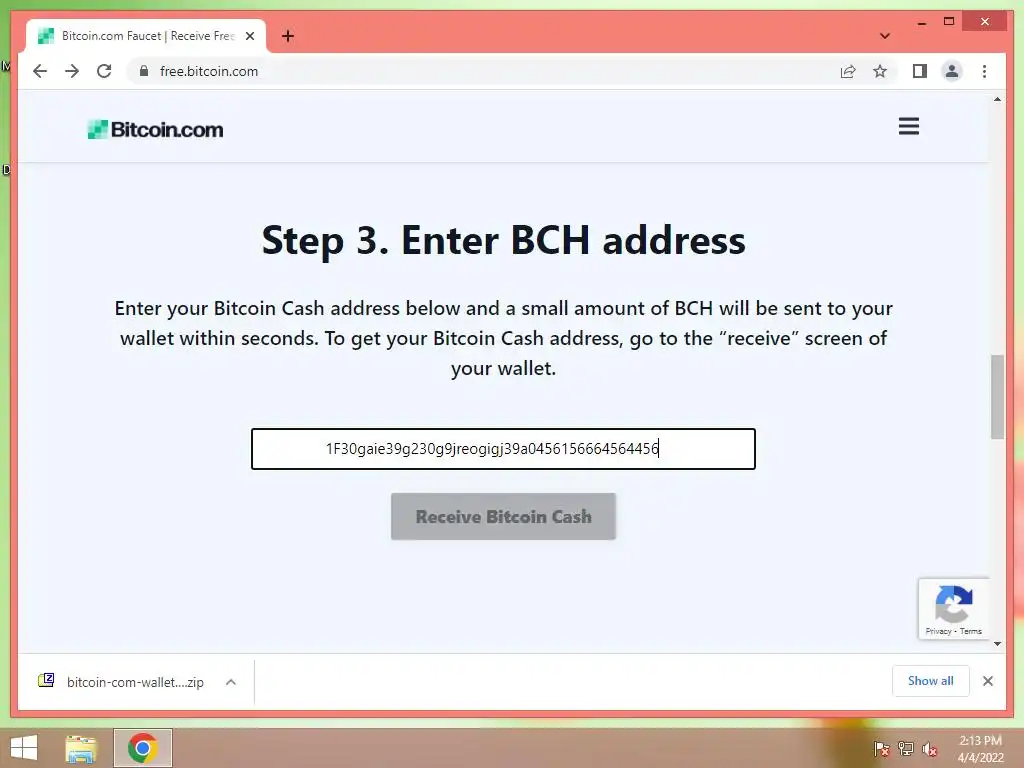This screenshot has height=768, width=1024.
Task: Open Chrome's three-dot menu
Action: point(984,71)
